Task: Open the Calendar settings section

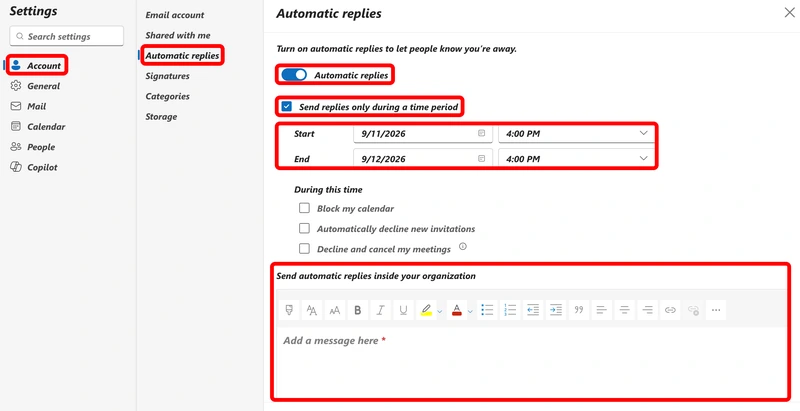Action: pyautogui.click(x=38, y=127)
